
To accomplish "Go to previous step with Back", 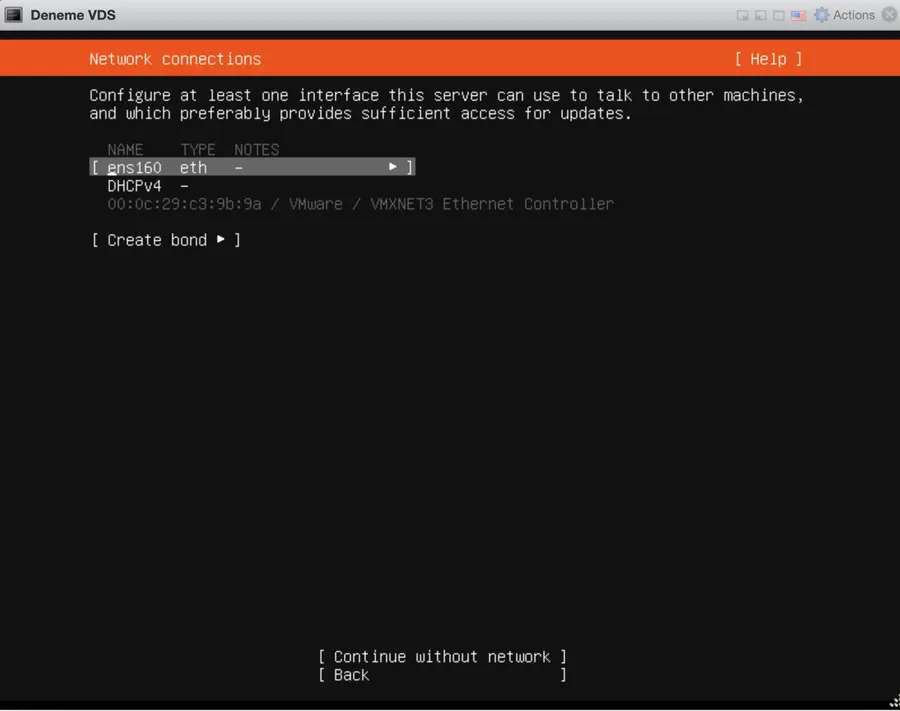I will click(x=443, y=675).
